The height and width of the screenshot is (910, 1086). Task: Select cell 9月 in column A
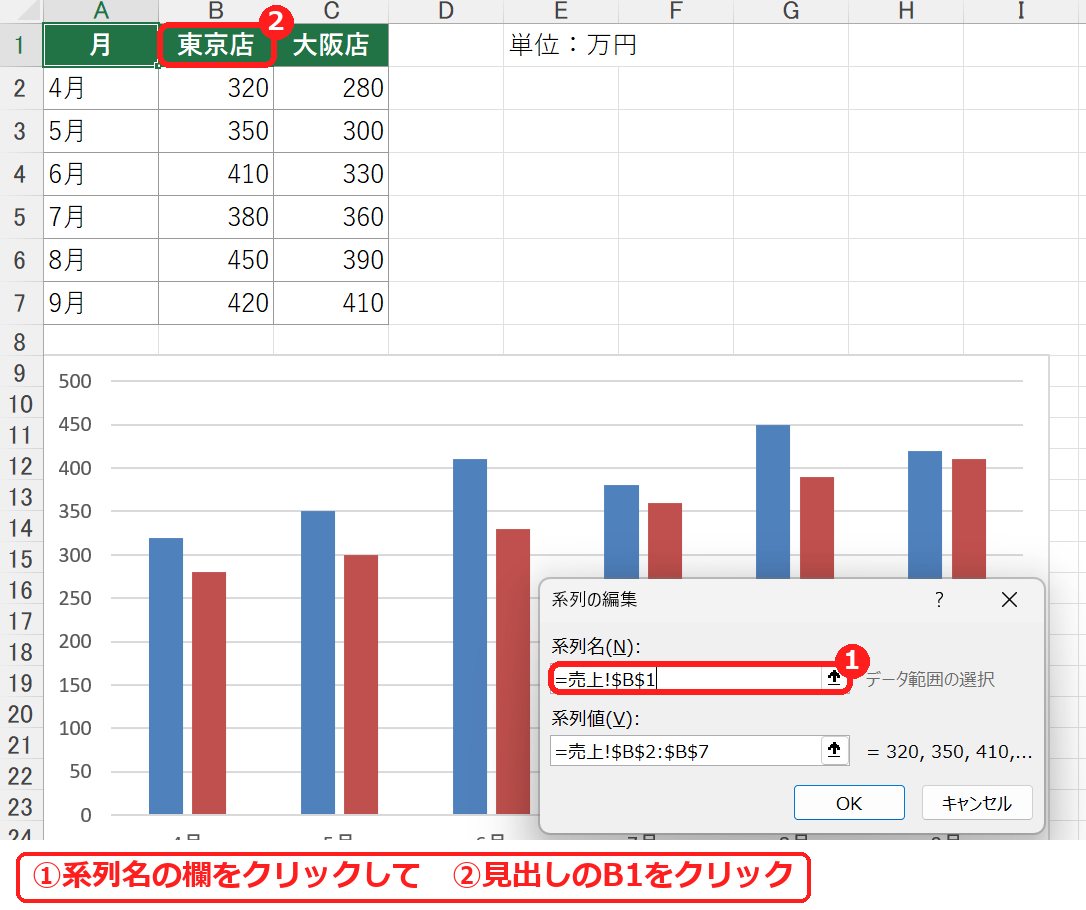point(101,303)
